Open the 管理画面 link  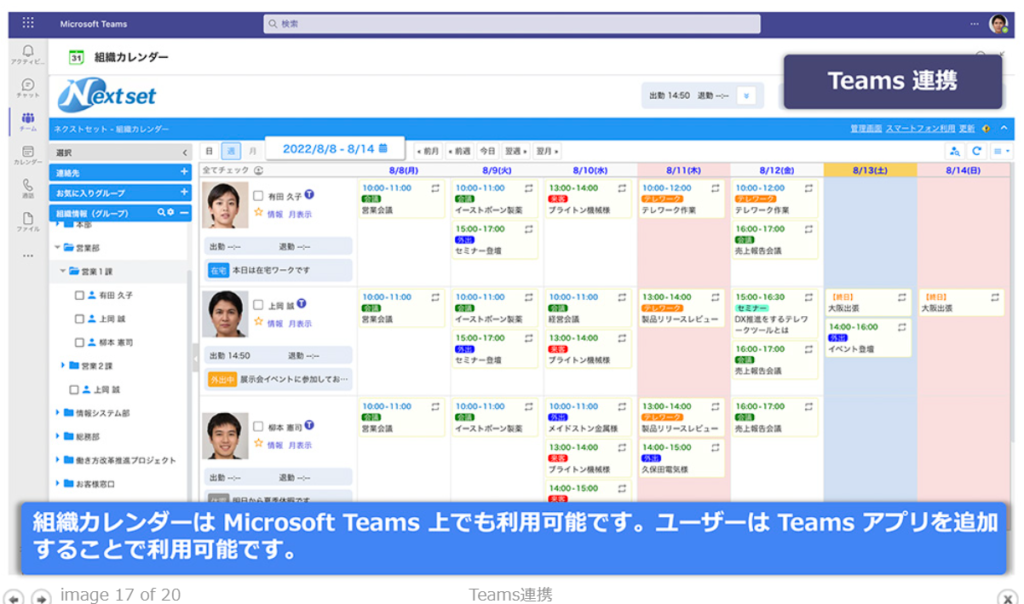tap(866, 129)
